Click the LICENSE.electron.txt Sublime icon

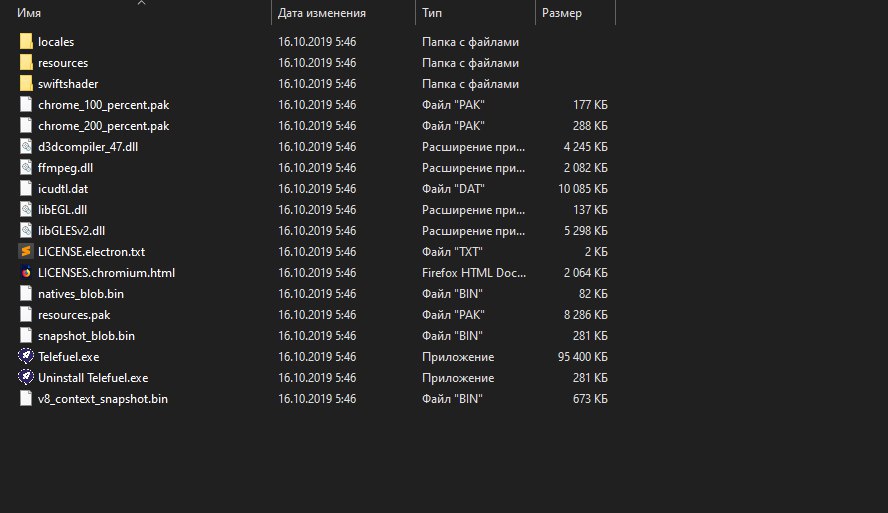pyautogui.click(x=26, y=252)
